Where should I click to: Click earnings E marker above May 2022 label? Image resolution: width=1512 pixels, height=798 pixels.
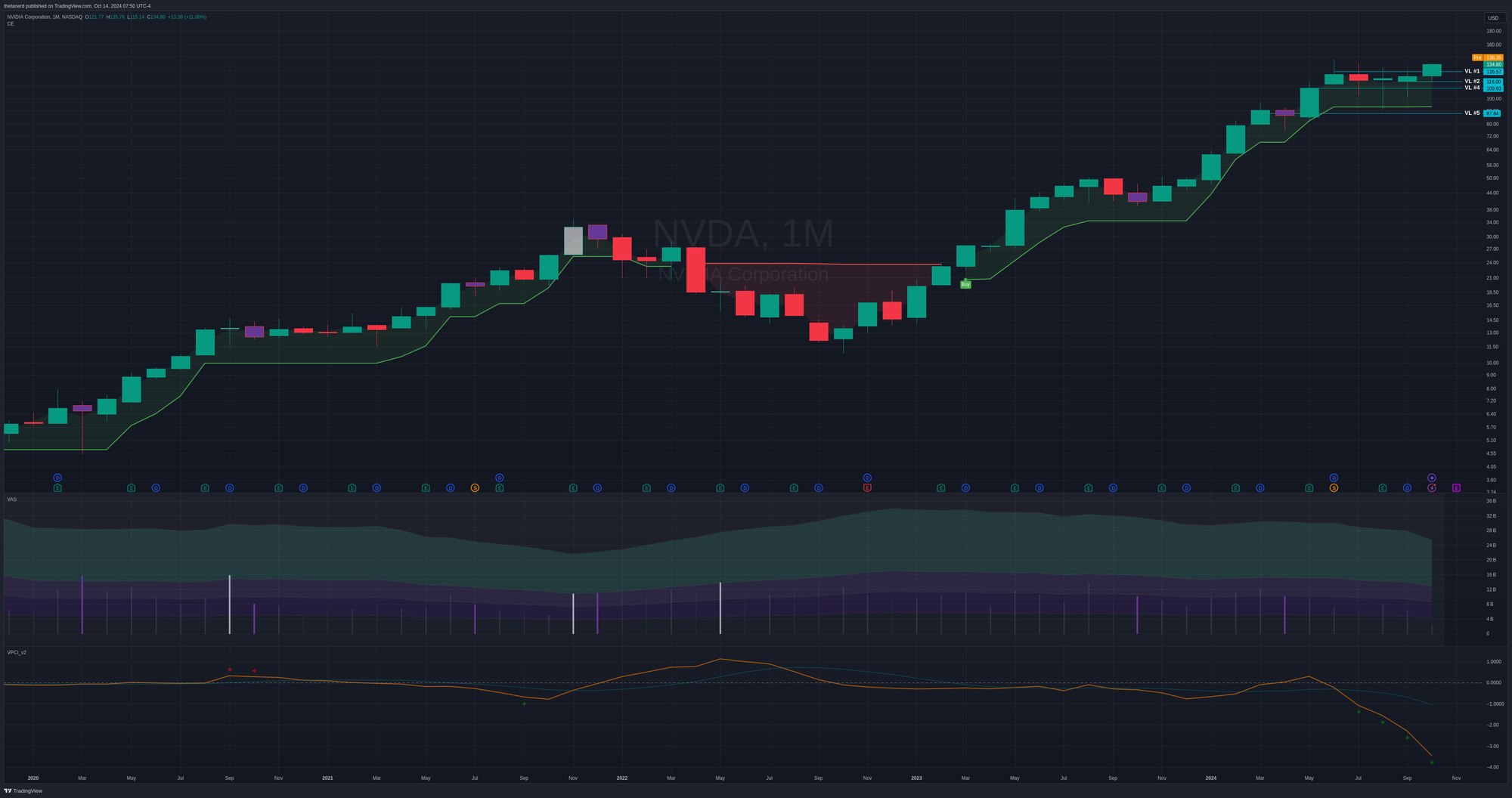click(x=720, y=488)
